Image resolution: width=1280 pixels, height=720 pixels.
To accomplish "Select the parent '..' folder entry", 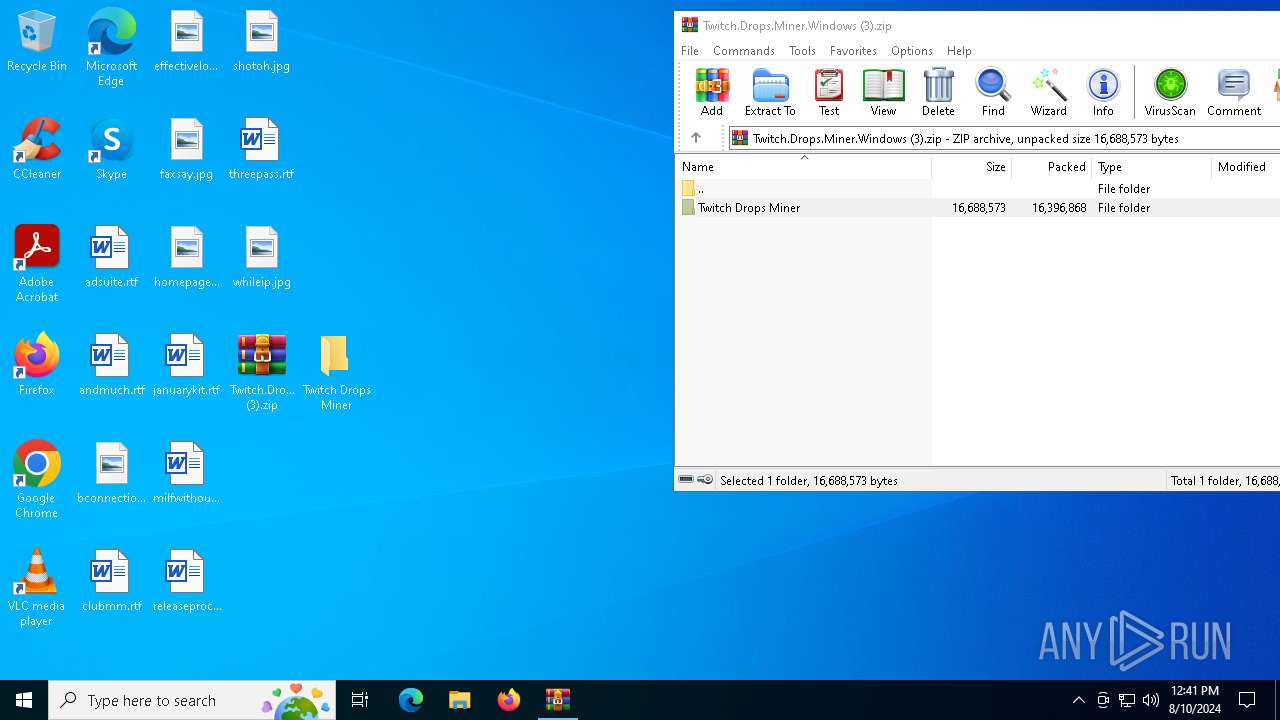I will click(978, 188).
